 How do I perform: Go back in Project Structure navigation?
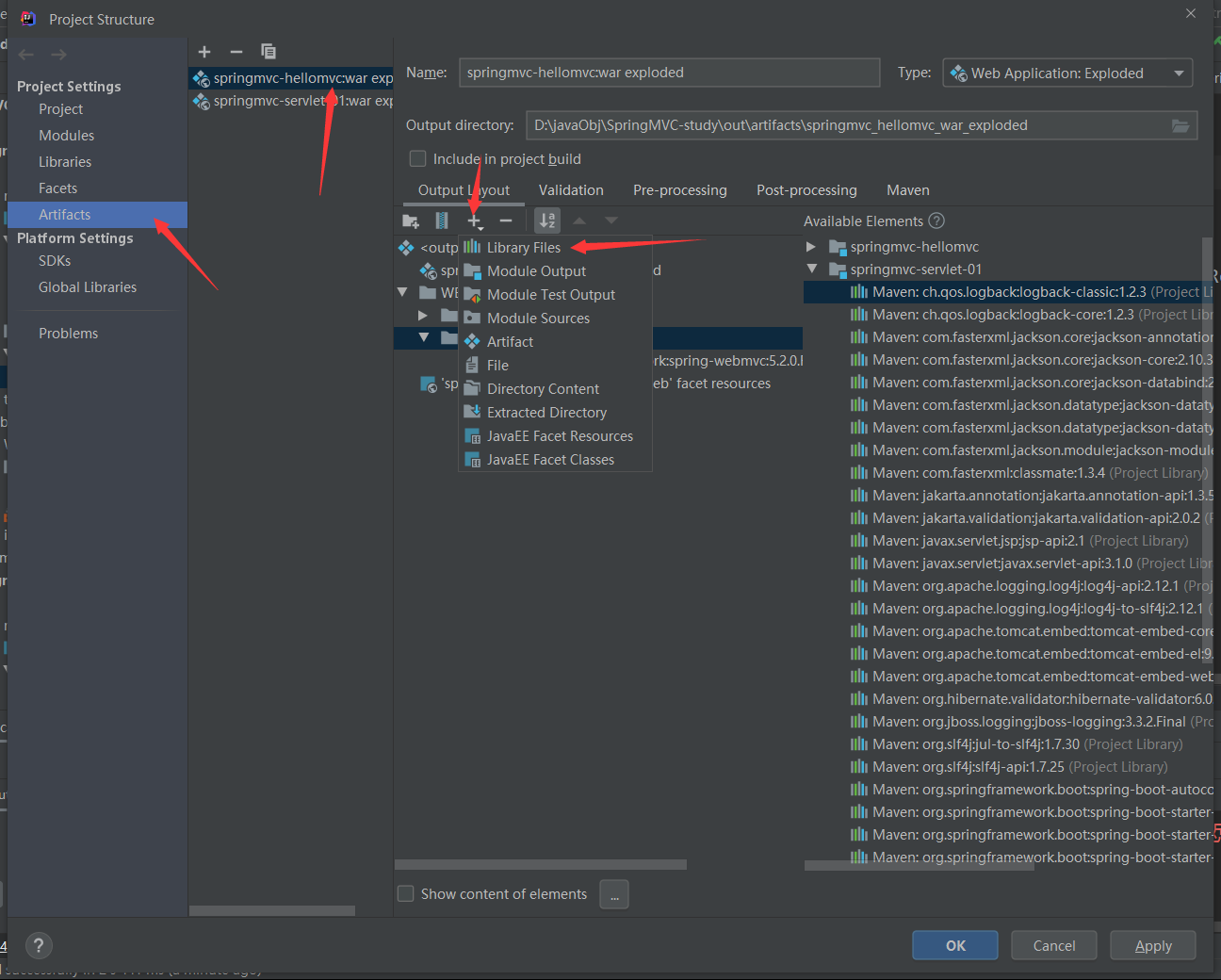26,55
